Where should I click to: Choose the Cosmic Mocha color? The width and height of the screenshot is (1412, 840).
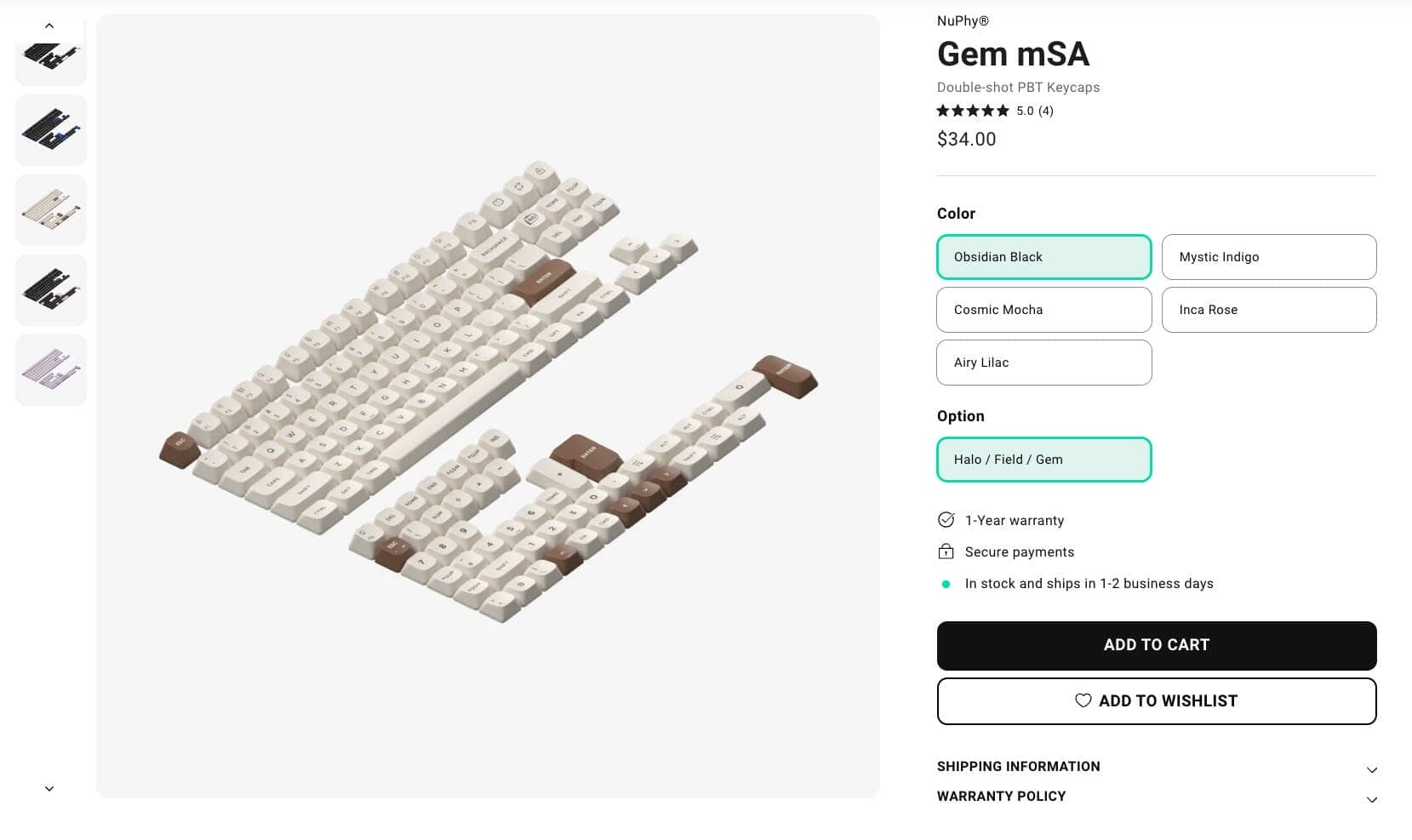pyautogui.click(x=1043, y=310)
